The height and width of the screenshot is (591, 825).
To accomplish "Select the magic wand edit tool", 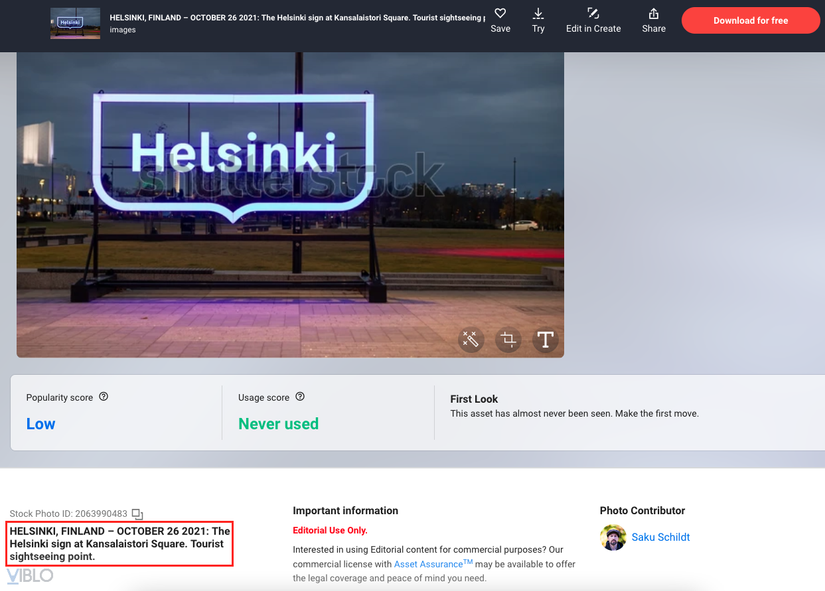I will [470, 339].
